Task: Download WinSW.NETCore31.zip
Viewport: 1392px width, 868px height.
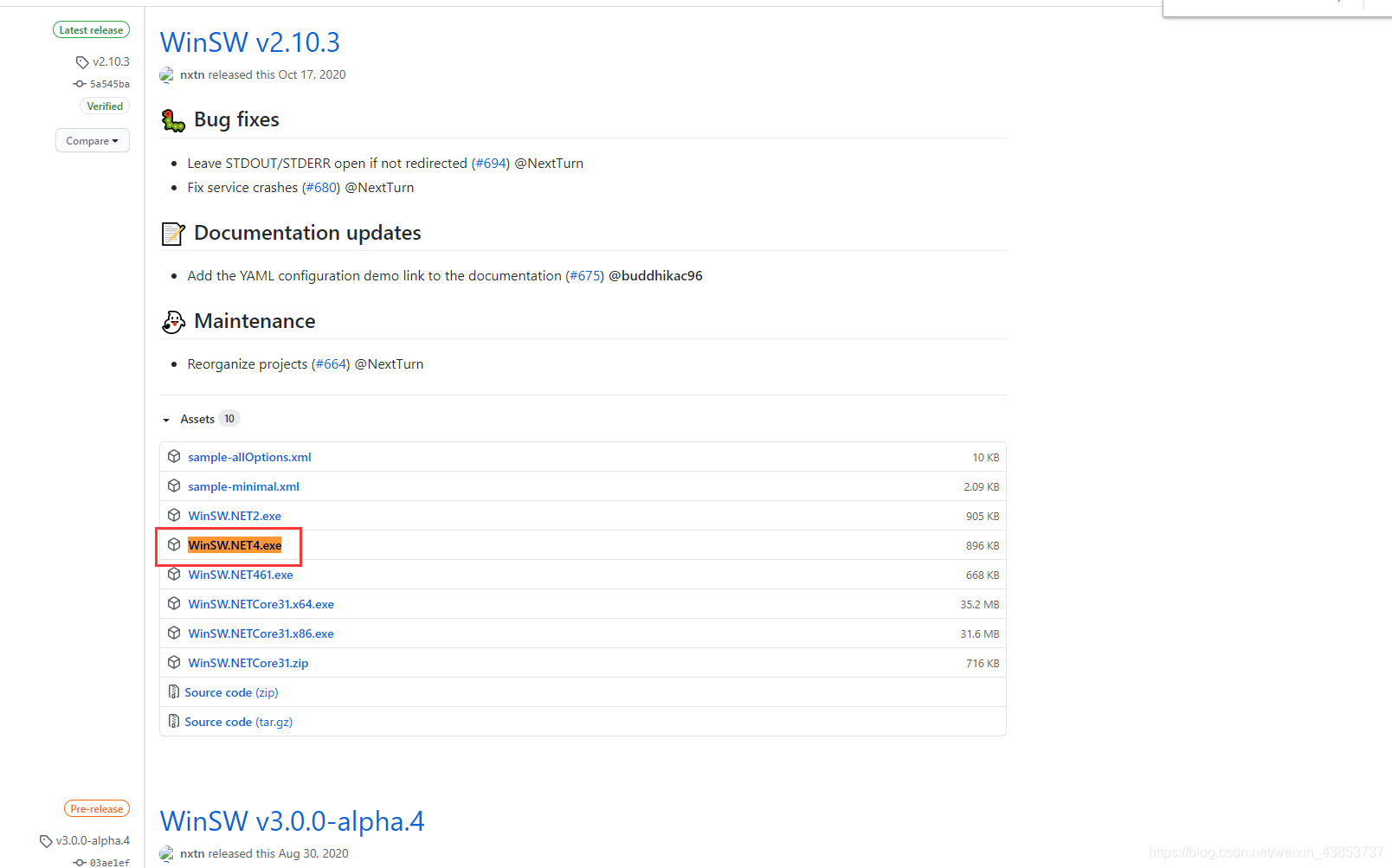Action: (x=248, y=663)
